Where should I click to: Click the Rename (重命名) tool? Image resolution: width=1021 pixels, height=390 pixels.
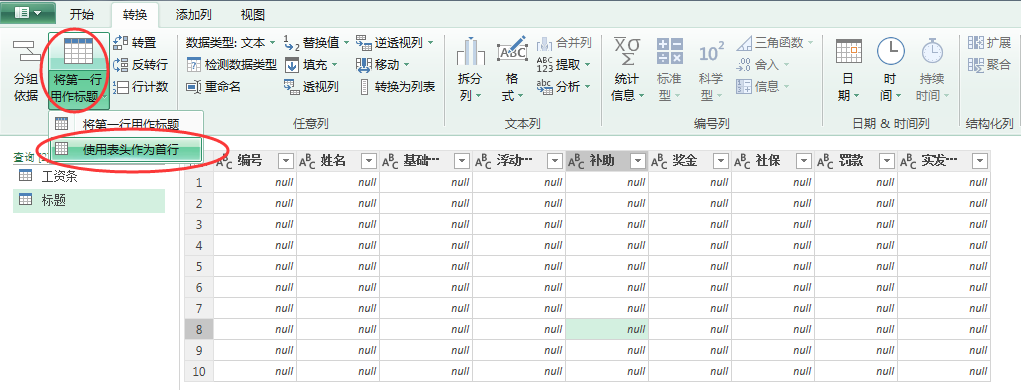tap(214, 86)
